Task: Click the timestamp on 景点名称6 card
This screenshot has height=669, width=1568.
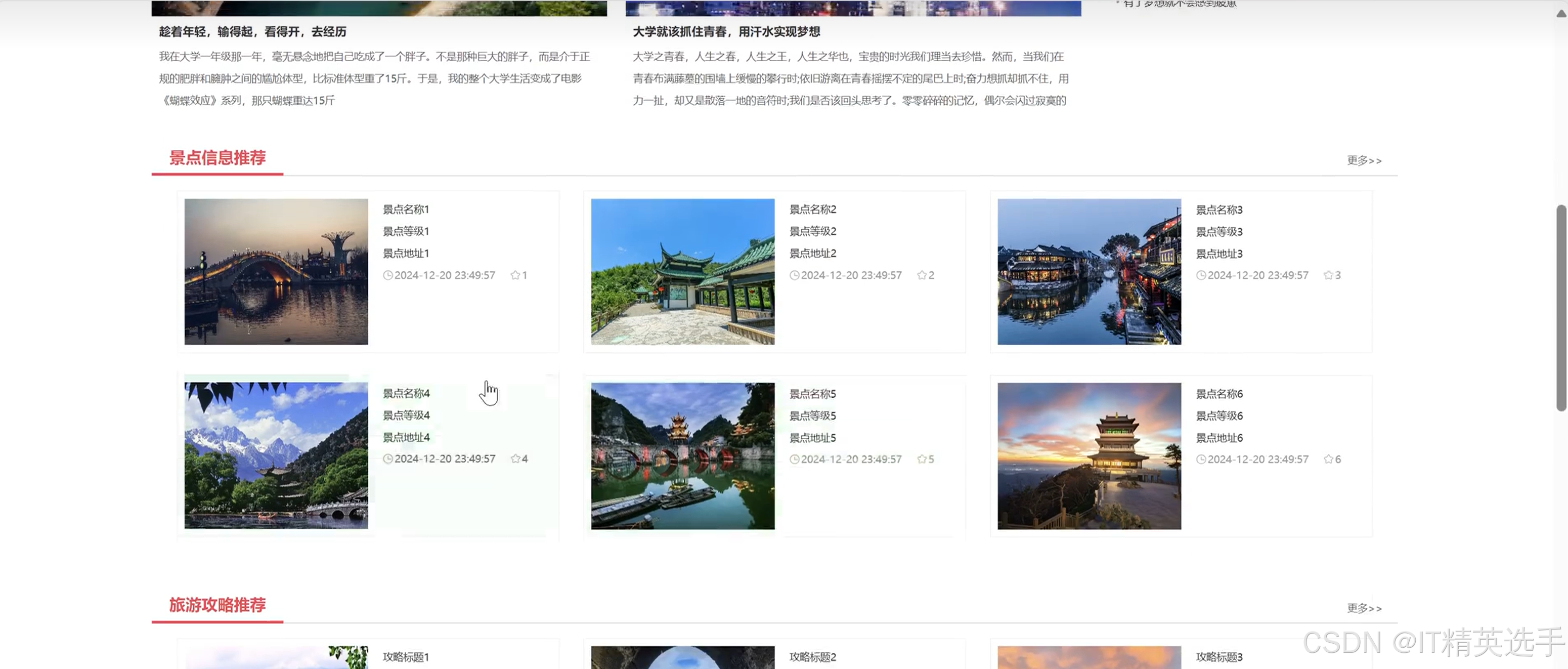Action: [x=1258, y=459]
